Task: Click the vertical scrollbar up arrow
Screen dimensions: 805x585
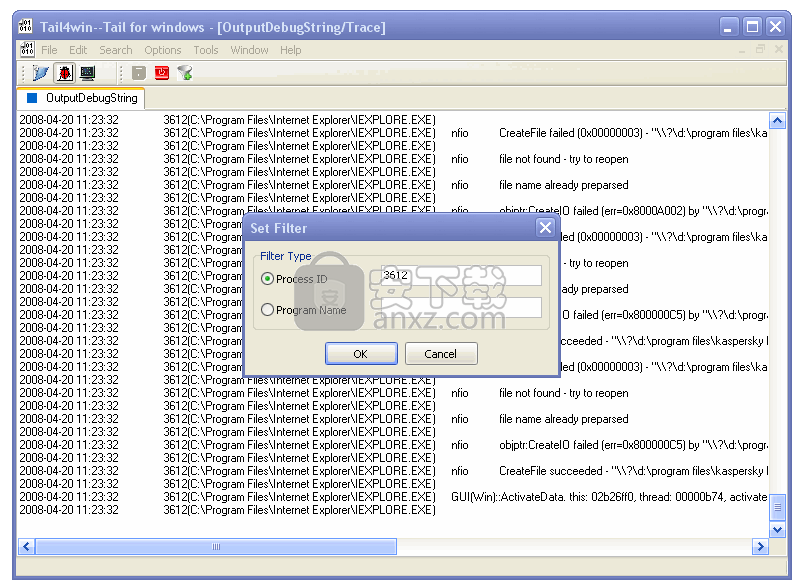Action: tap(777, 121)
